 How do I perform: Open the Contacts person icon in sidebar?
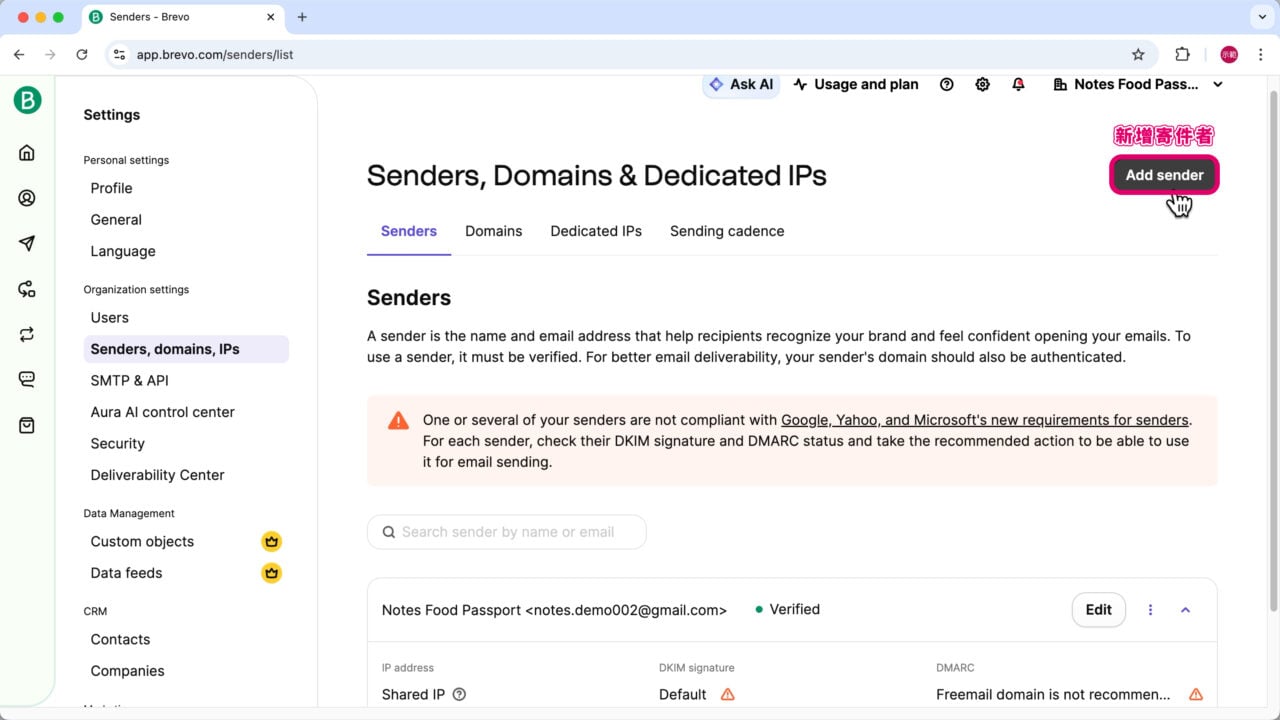27,198
